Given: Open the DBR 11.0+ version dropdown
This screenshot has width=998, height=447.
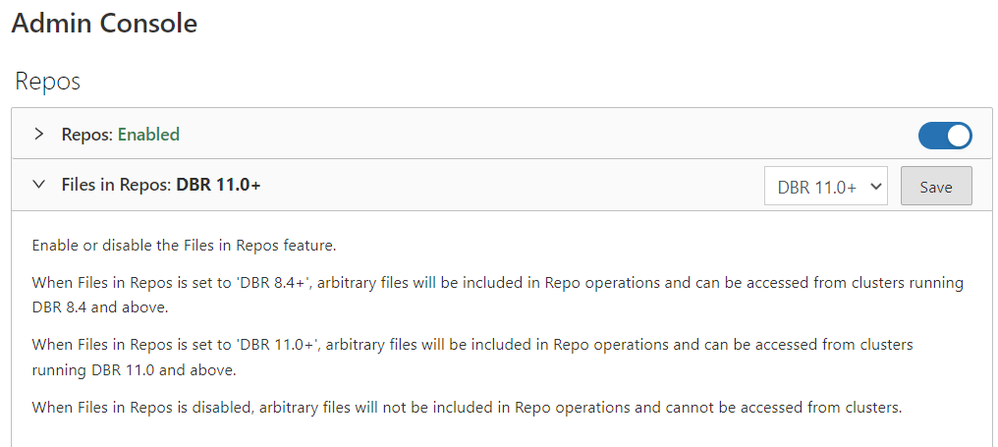Looking at the screenshot, I should click(x=825, y=187).
